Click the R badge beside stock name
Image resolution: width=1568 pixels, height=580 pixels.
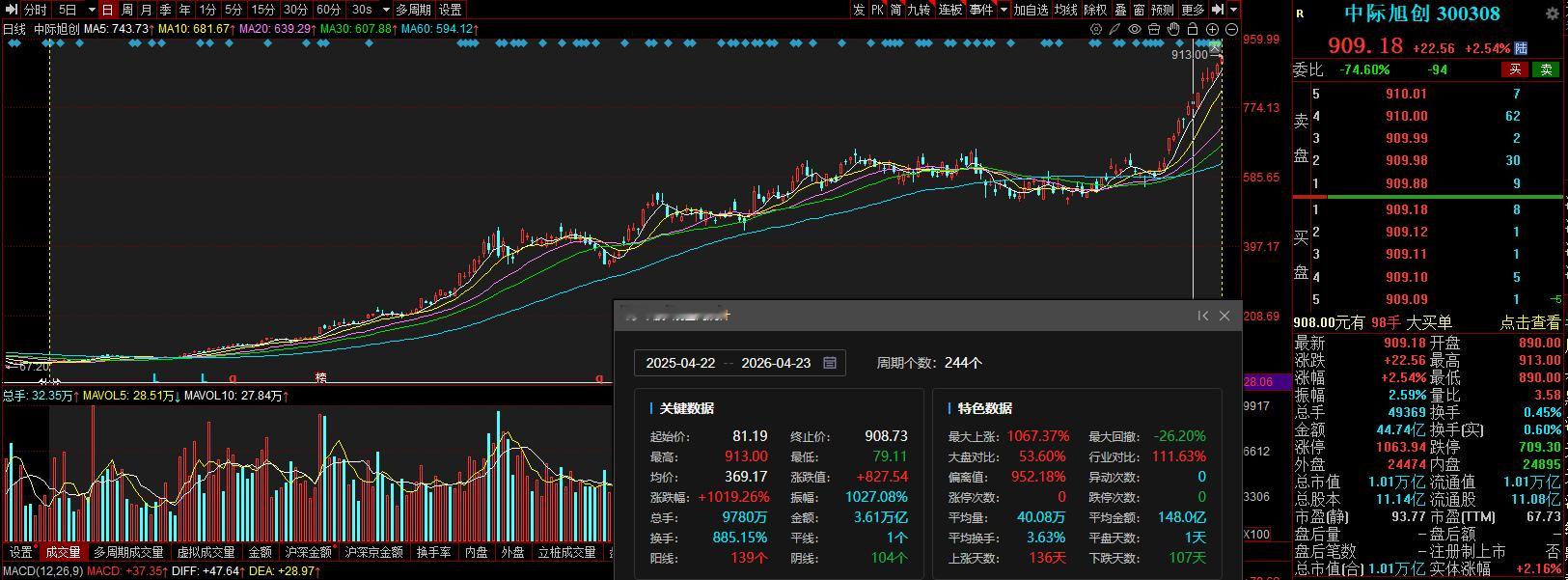(1300, 14)
